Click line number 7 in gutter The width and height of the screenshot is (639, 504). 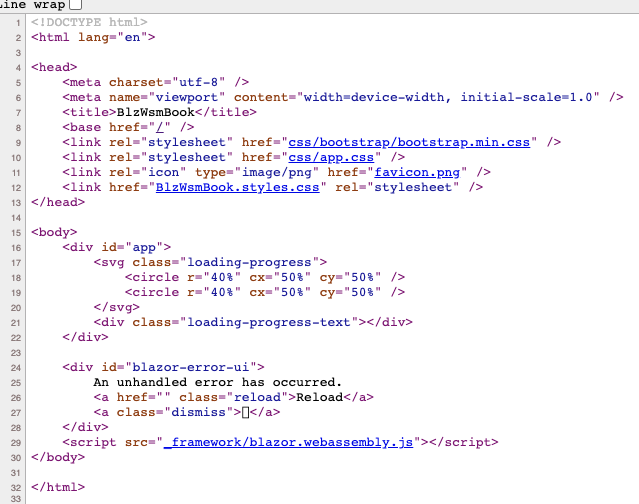(x=18, y=112)
